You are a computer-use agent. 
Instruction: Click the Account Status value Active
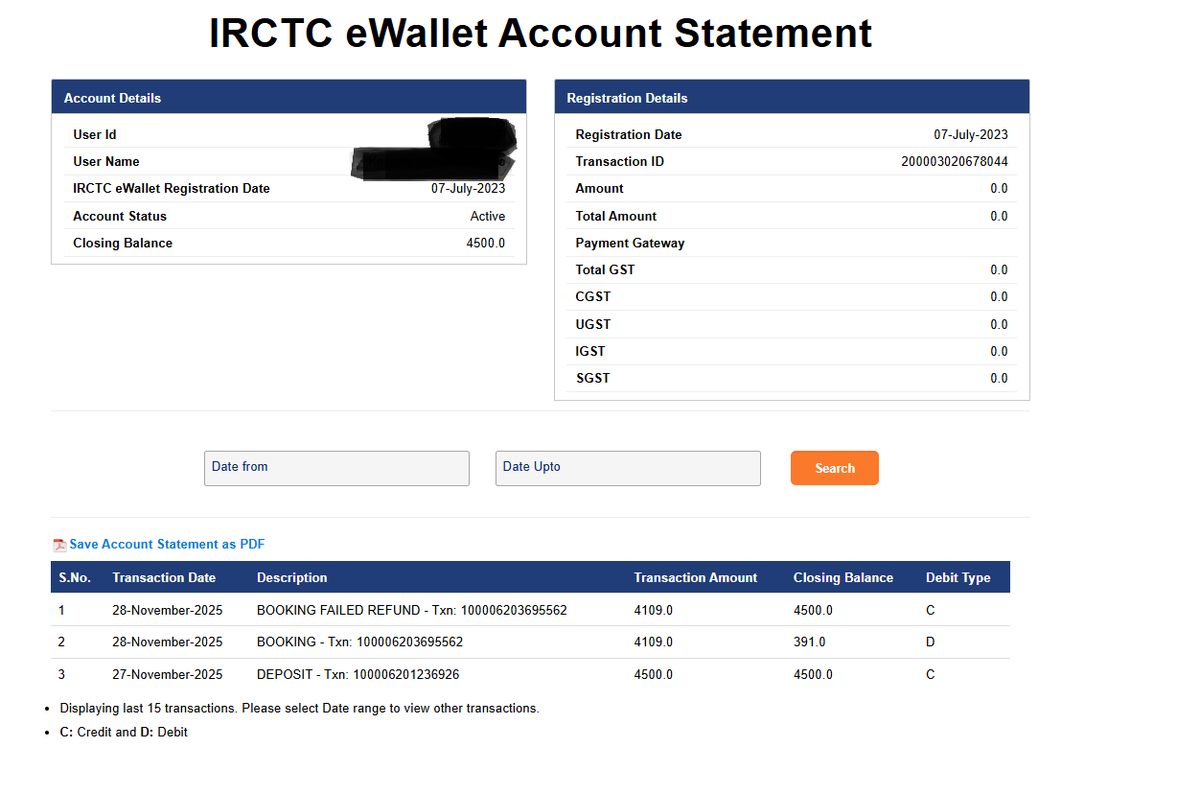[x=487, y=216]
